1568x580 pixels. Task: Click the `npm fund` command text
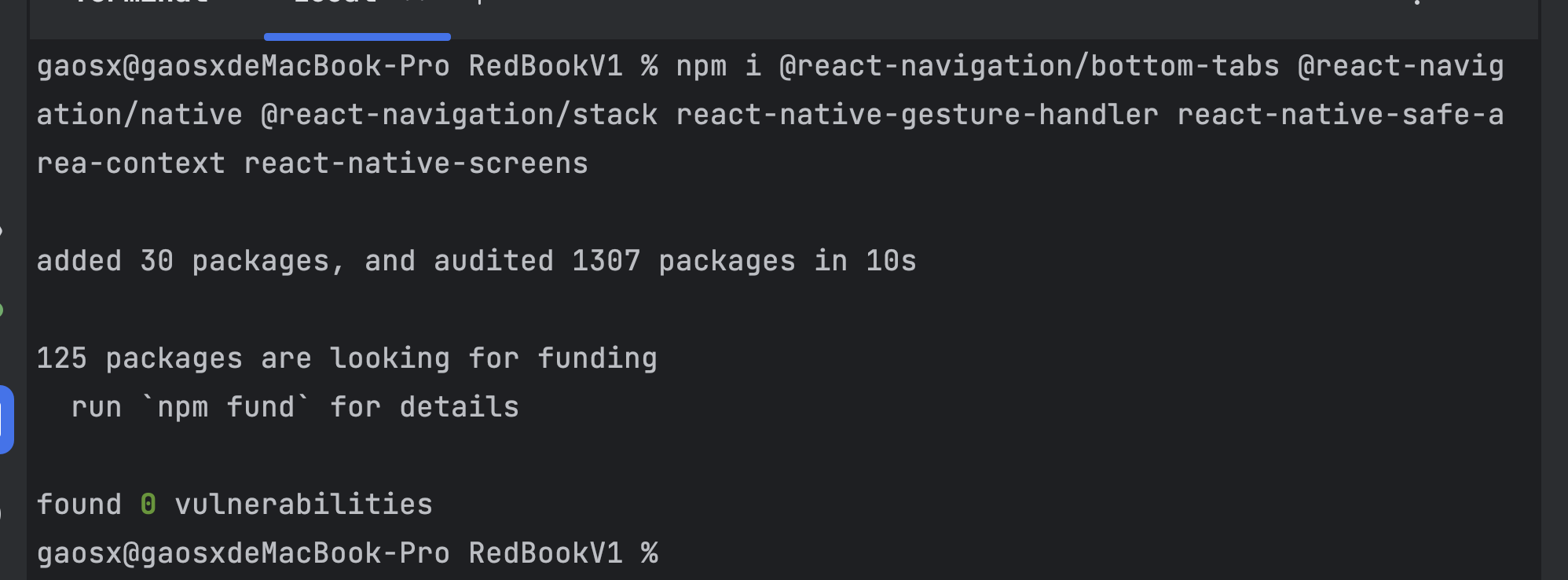click(x=225, y=407)
